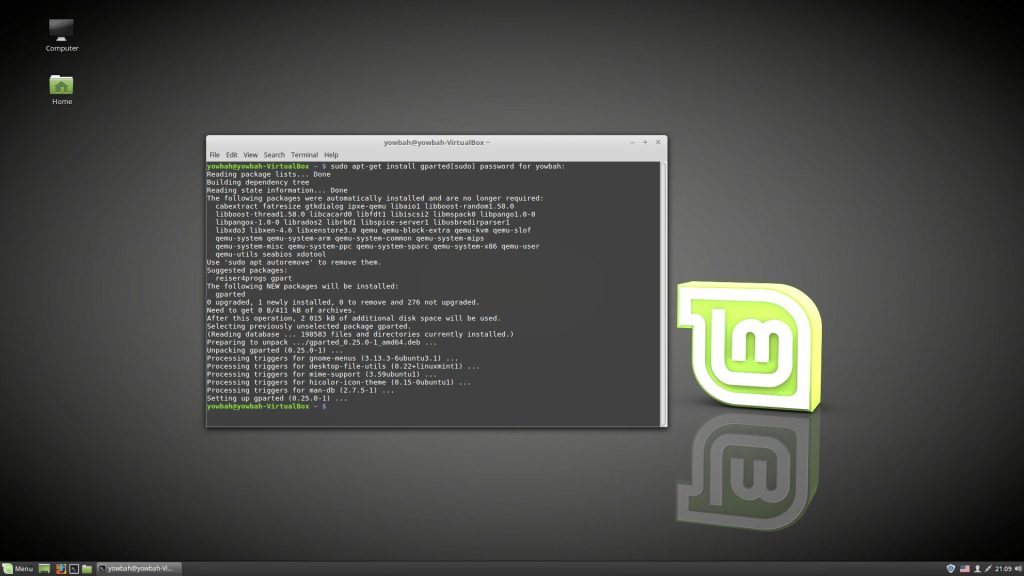The width and height of the screenshot is (1024, 576).
Task: Open the update manager shield icon
Action: (x=950, y=568)
